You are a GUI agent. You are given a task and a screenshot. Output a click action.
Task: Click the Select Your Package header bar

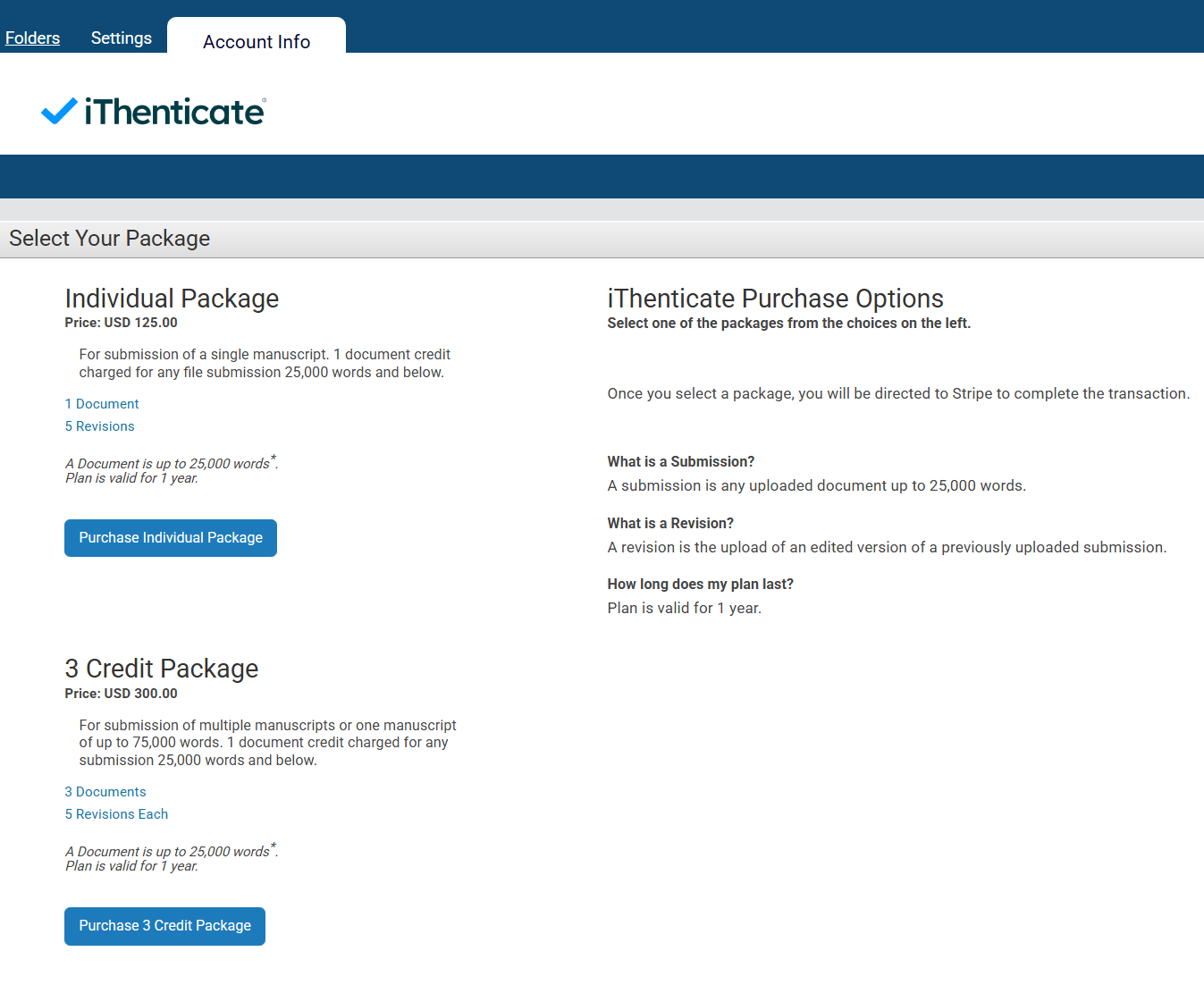click(x=602, y=239)
